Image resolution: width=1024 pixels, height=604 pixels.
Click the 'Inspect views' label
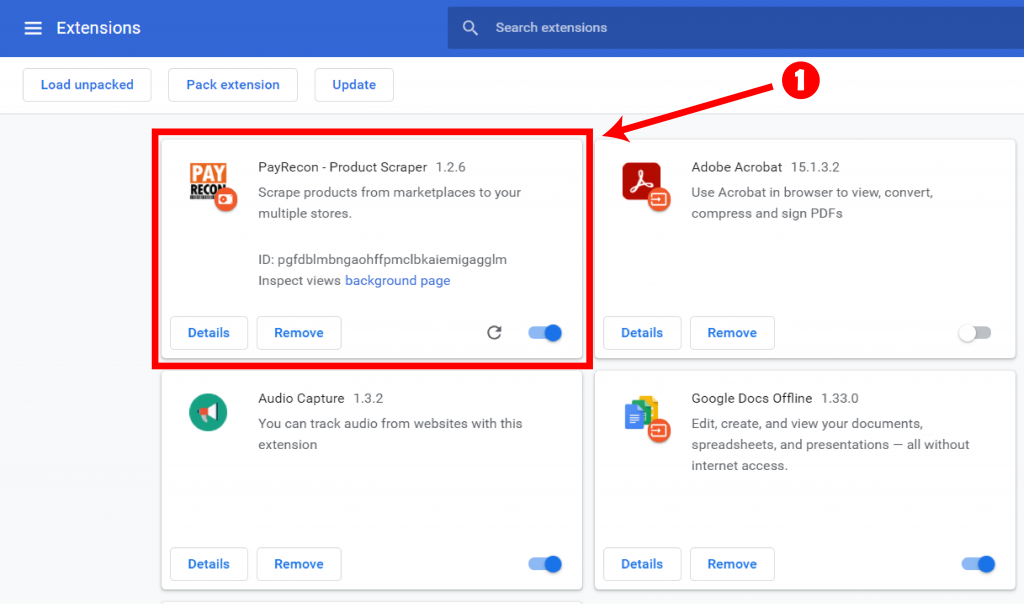click(x=299, y=281)
